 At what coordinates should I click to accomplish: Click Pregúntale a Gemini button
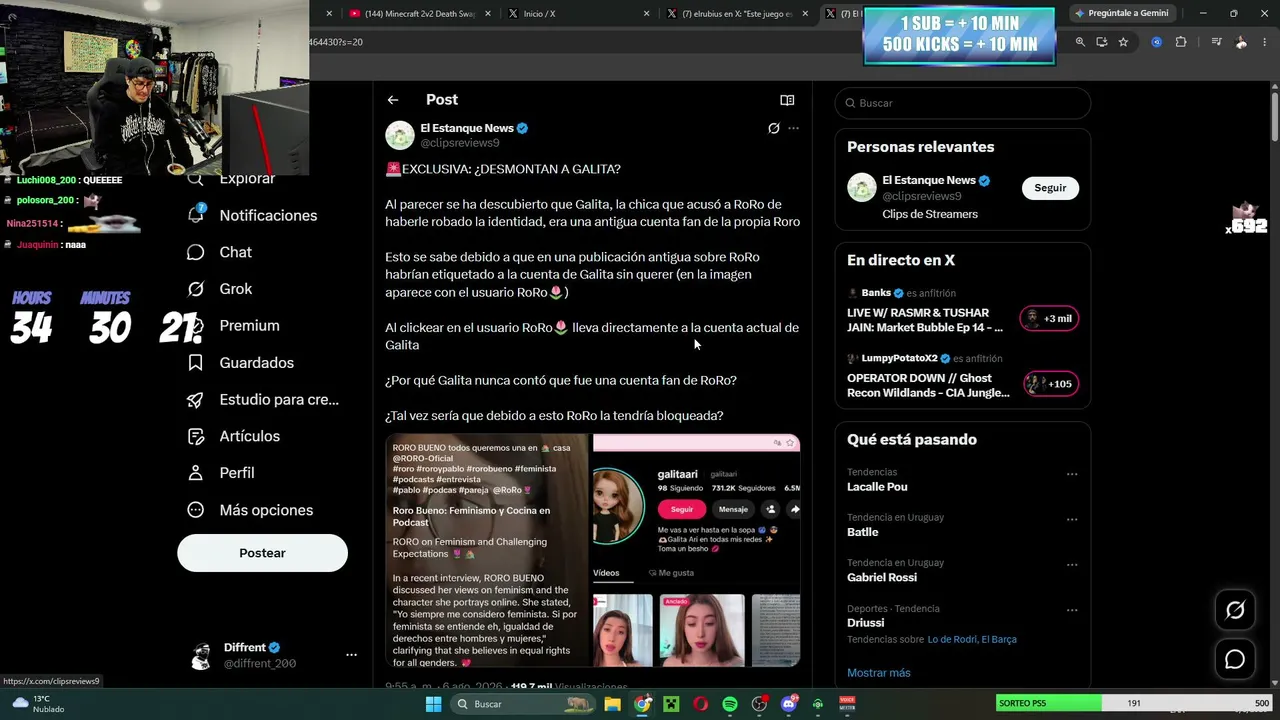(x=1121, y=13)
